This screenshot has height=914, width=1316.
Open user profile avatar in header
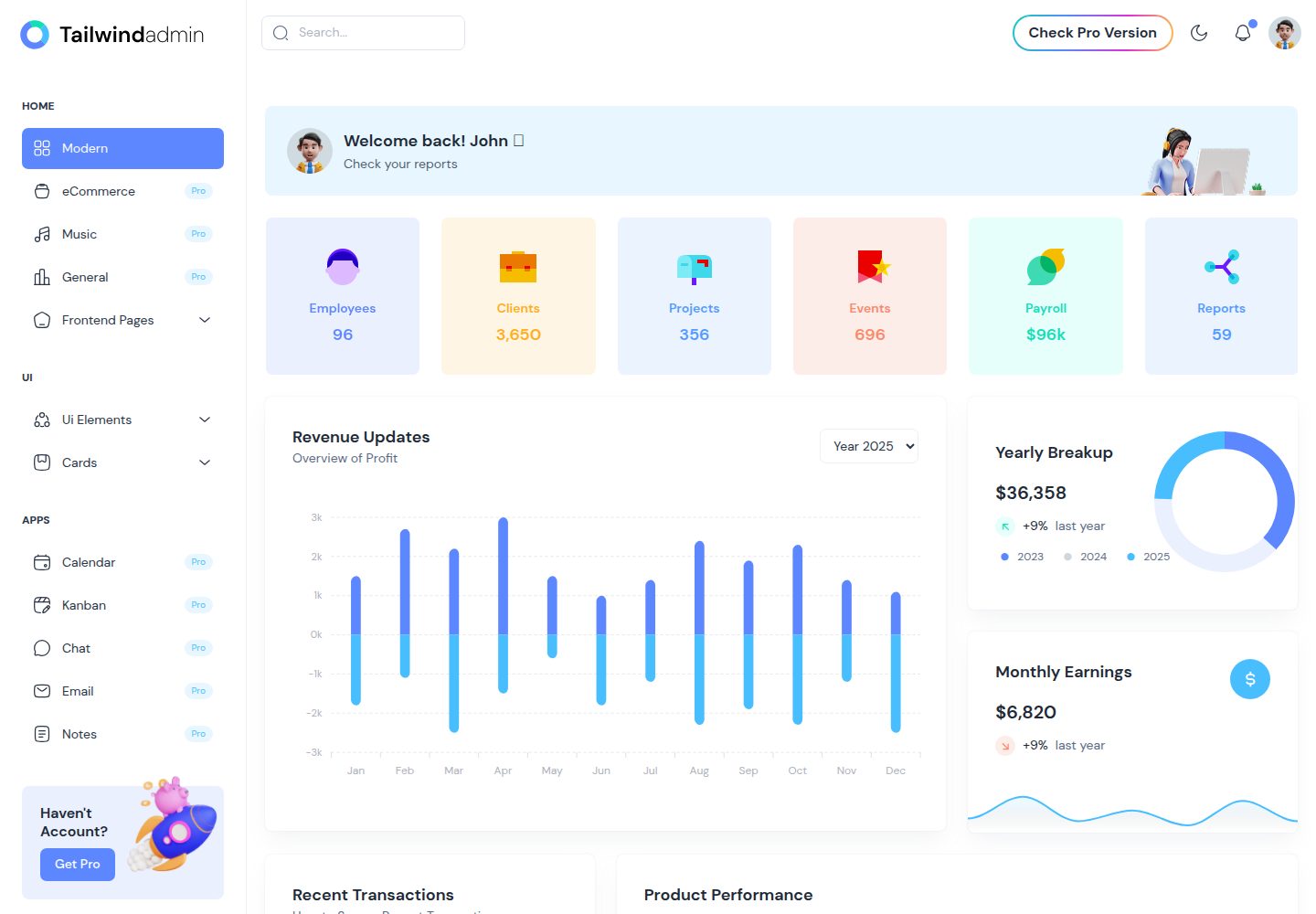tap(1285, 33)
